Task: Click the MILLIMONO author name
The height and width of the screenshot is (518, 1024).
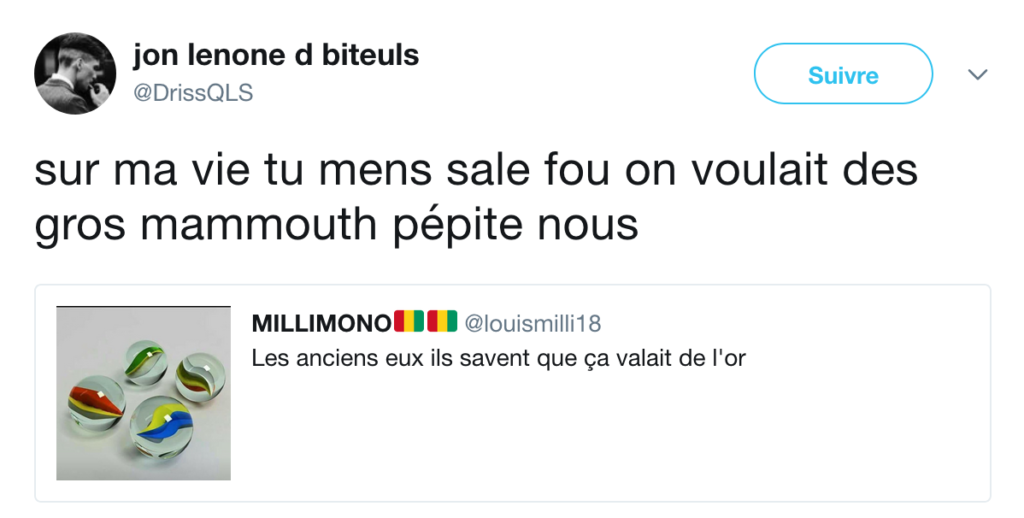Action: pos(321,323)
